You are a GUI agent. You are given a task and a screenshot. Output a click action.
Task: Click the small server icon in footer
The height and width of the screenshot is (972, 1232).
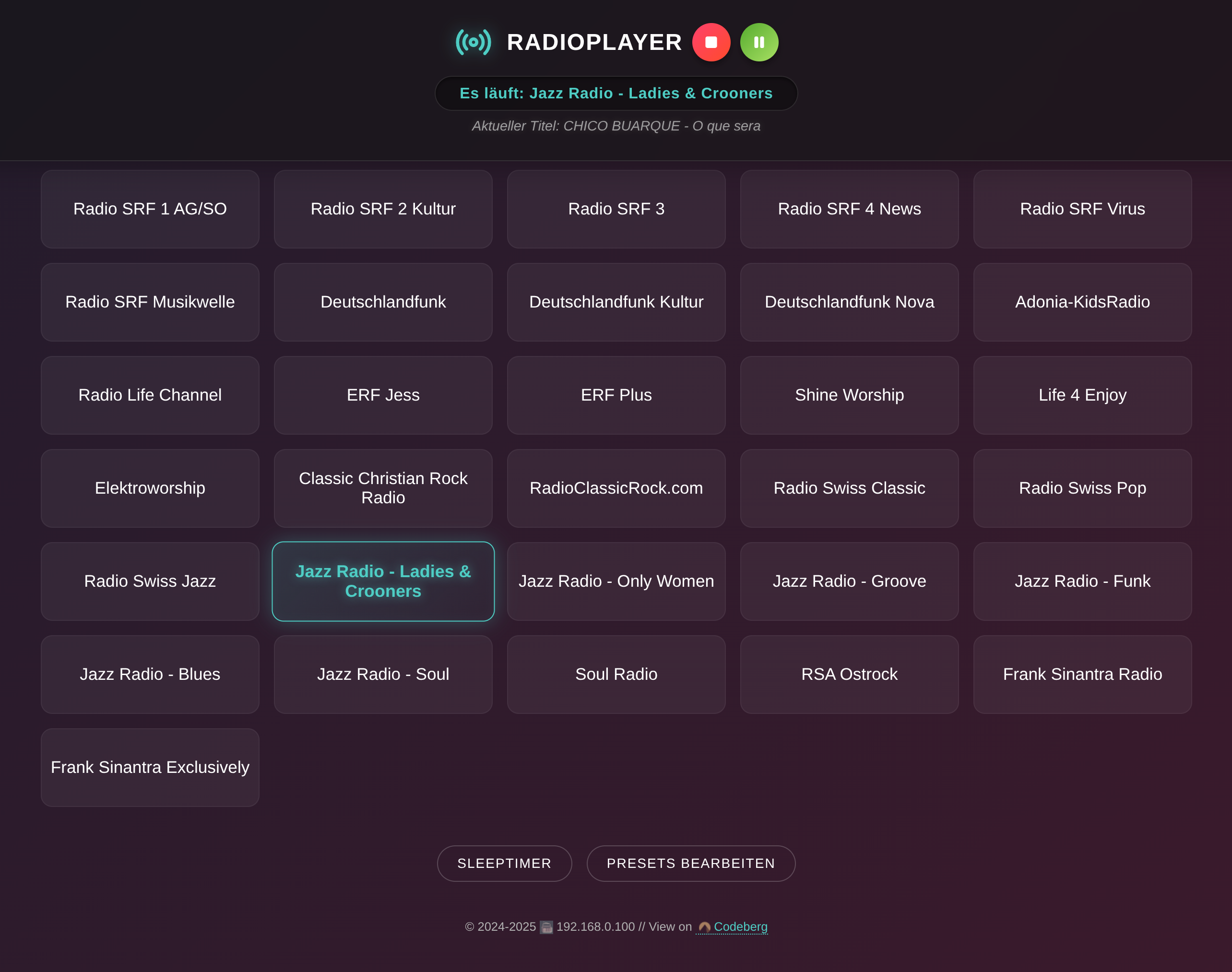pos(546,927)
